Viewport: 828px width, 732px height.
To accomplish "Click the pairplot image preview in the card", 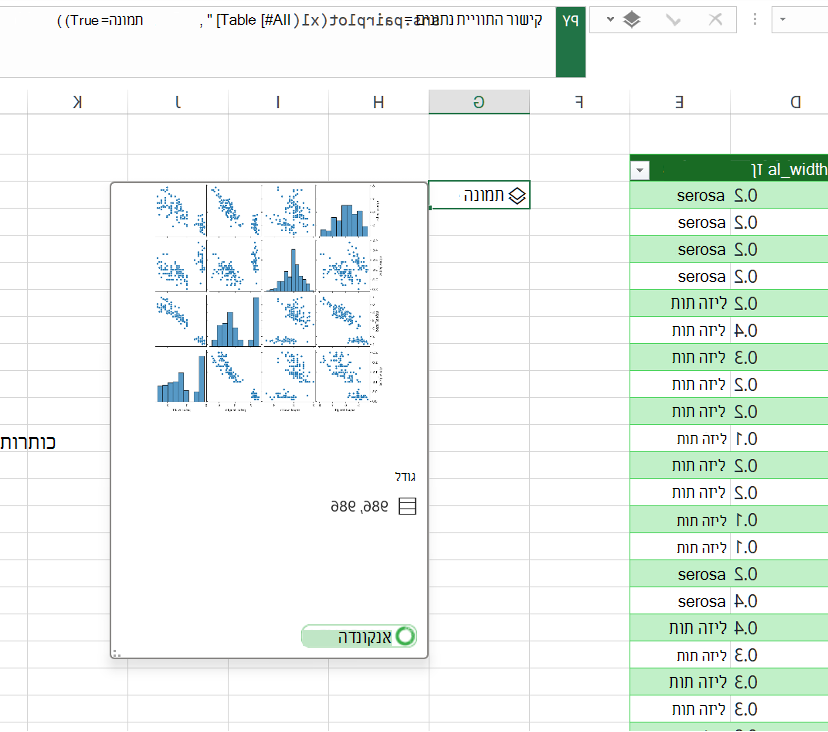I will (x=268, y=298).
